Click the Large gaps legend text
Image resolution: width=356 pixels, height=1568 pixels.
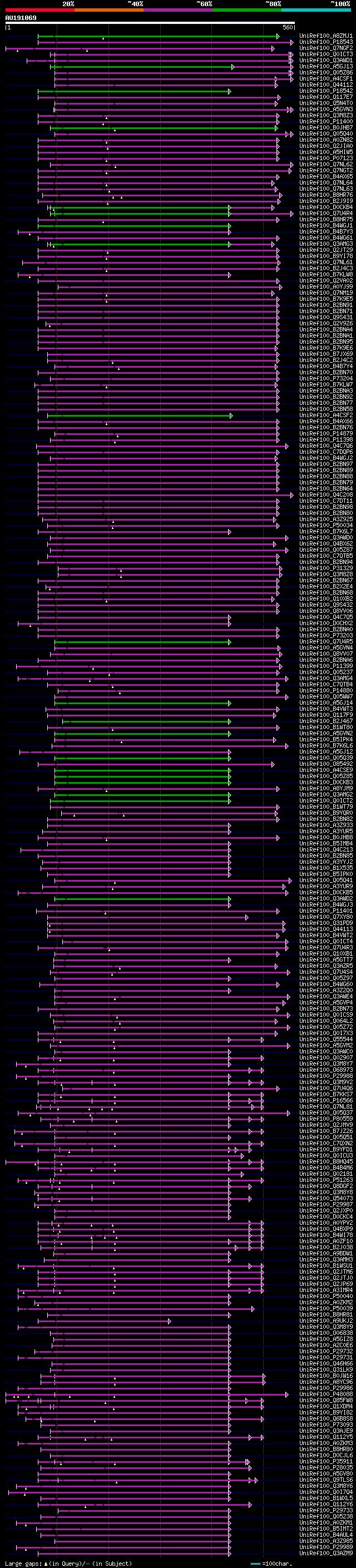click(68, 1564)
